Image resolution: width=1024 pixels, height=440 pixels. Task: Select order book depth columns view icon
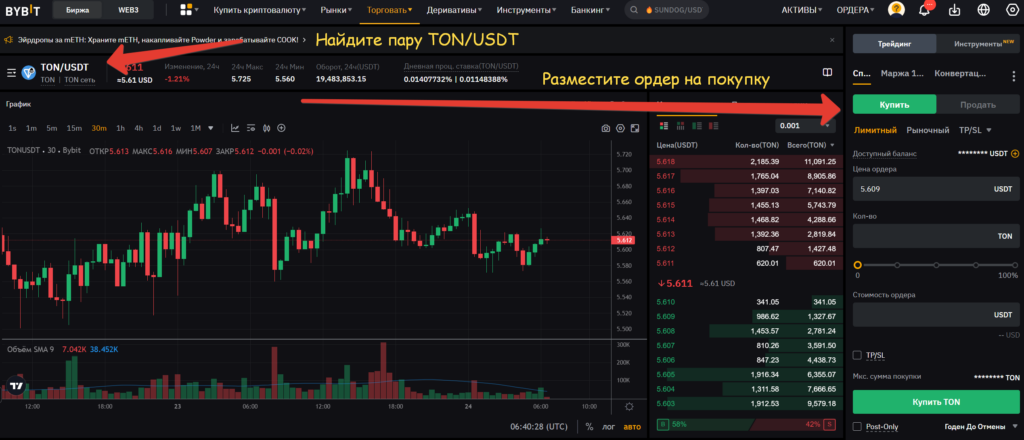tap(680, 125)
